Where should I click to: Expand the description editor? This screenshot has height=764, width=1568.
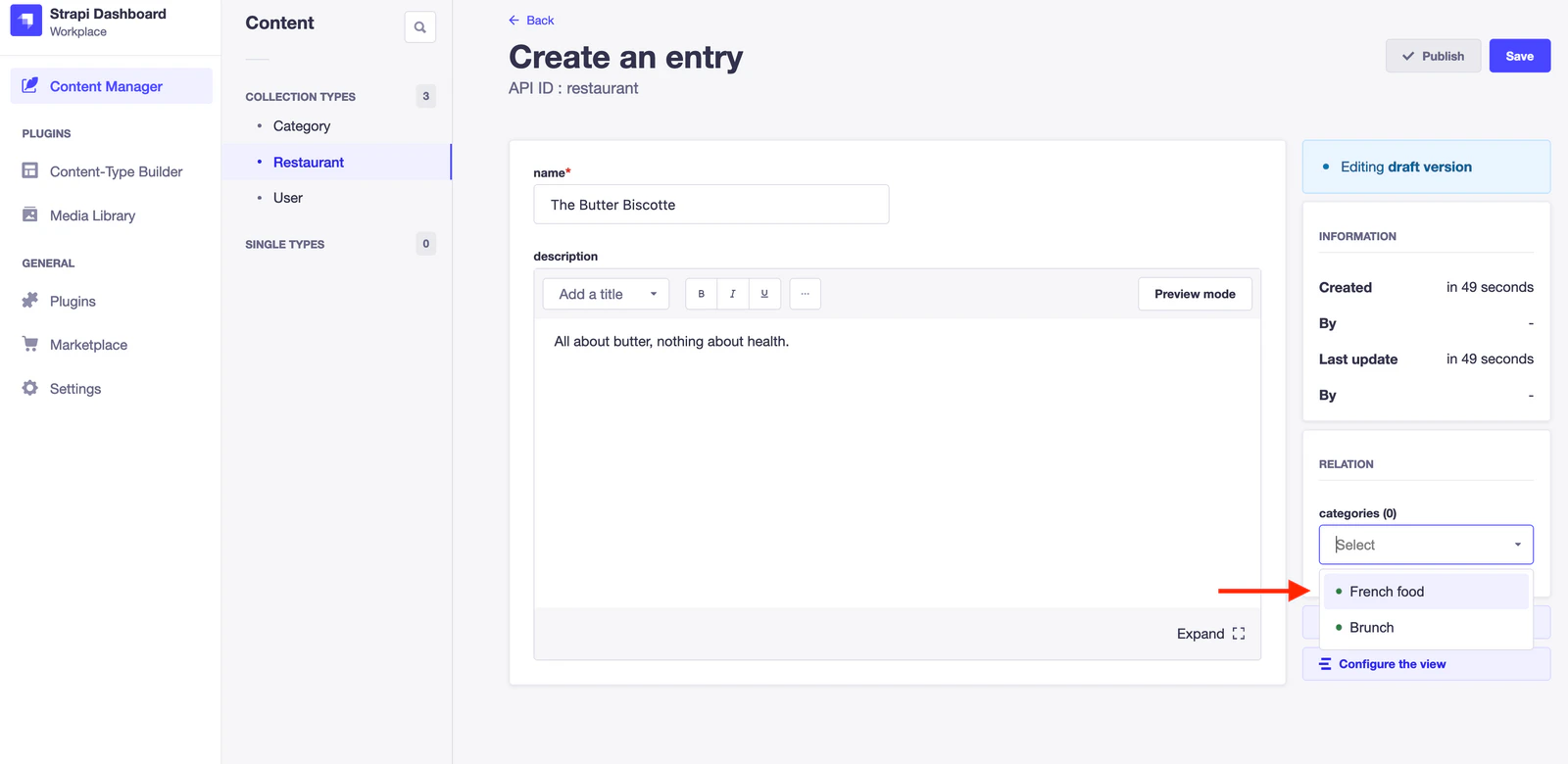pyautogui.click(x=1211, y=634)
